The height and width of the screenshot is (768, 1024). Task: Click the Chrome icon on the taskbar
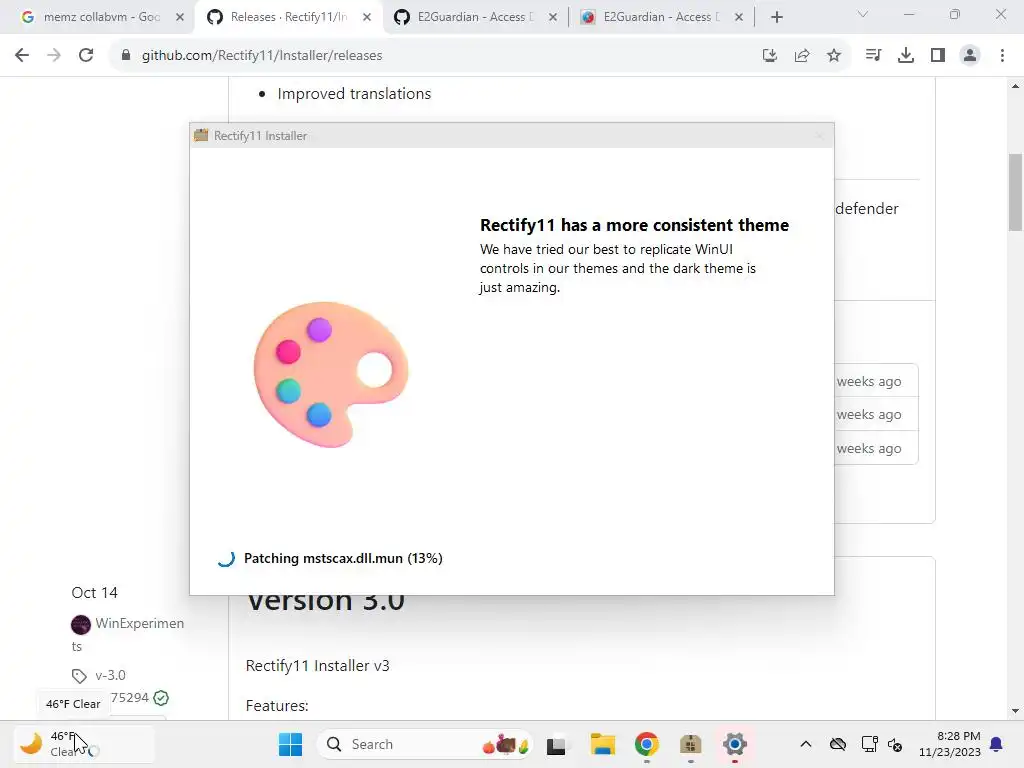click(647, 744)
